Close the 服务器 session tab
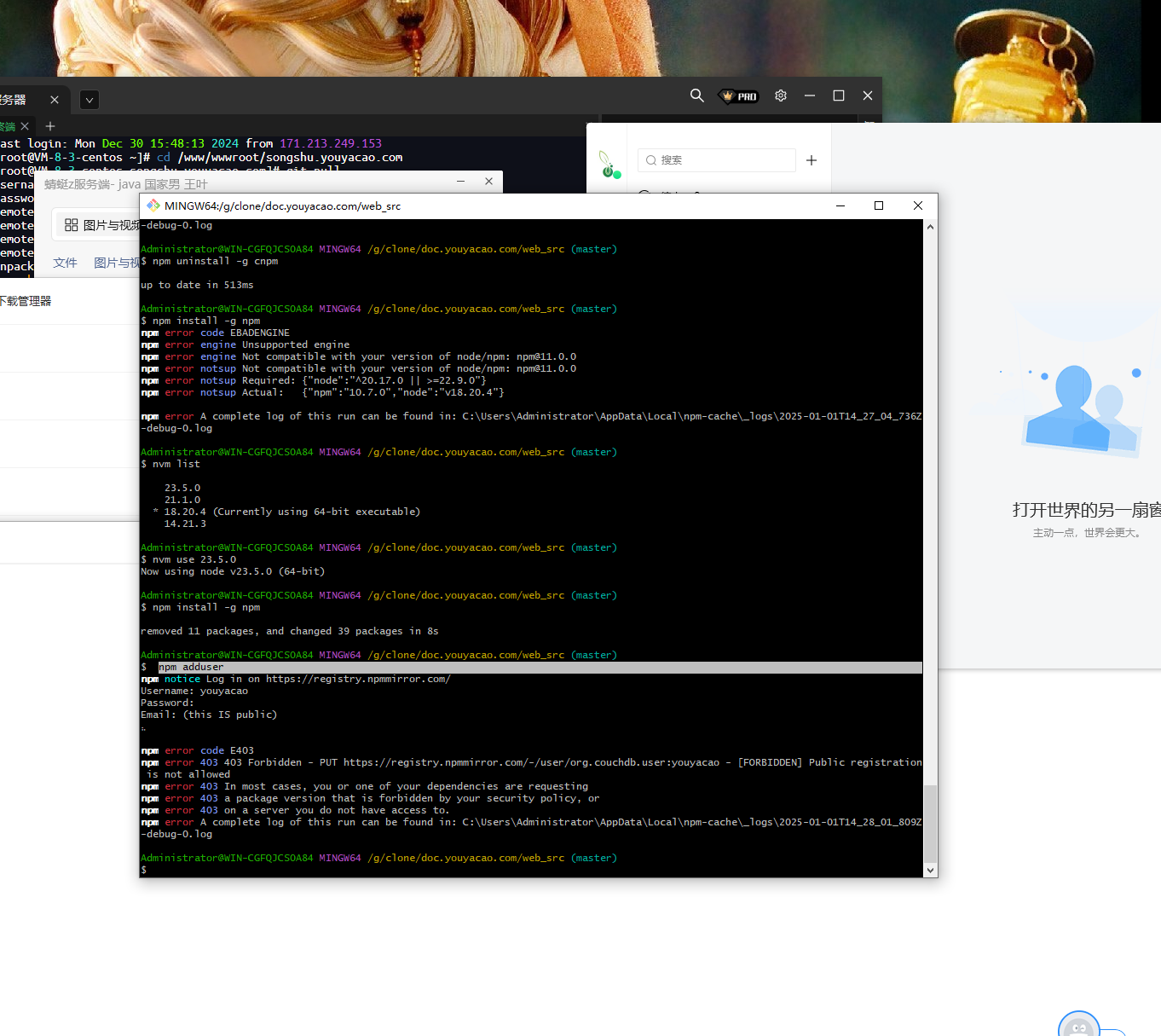The width and height of the screenshot is (1161, 1036). tap(55, 100)
